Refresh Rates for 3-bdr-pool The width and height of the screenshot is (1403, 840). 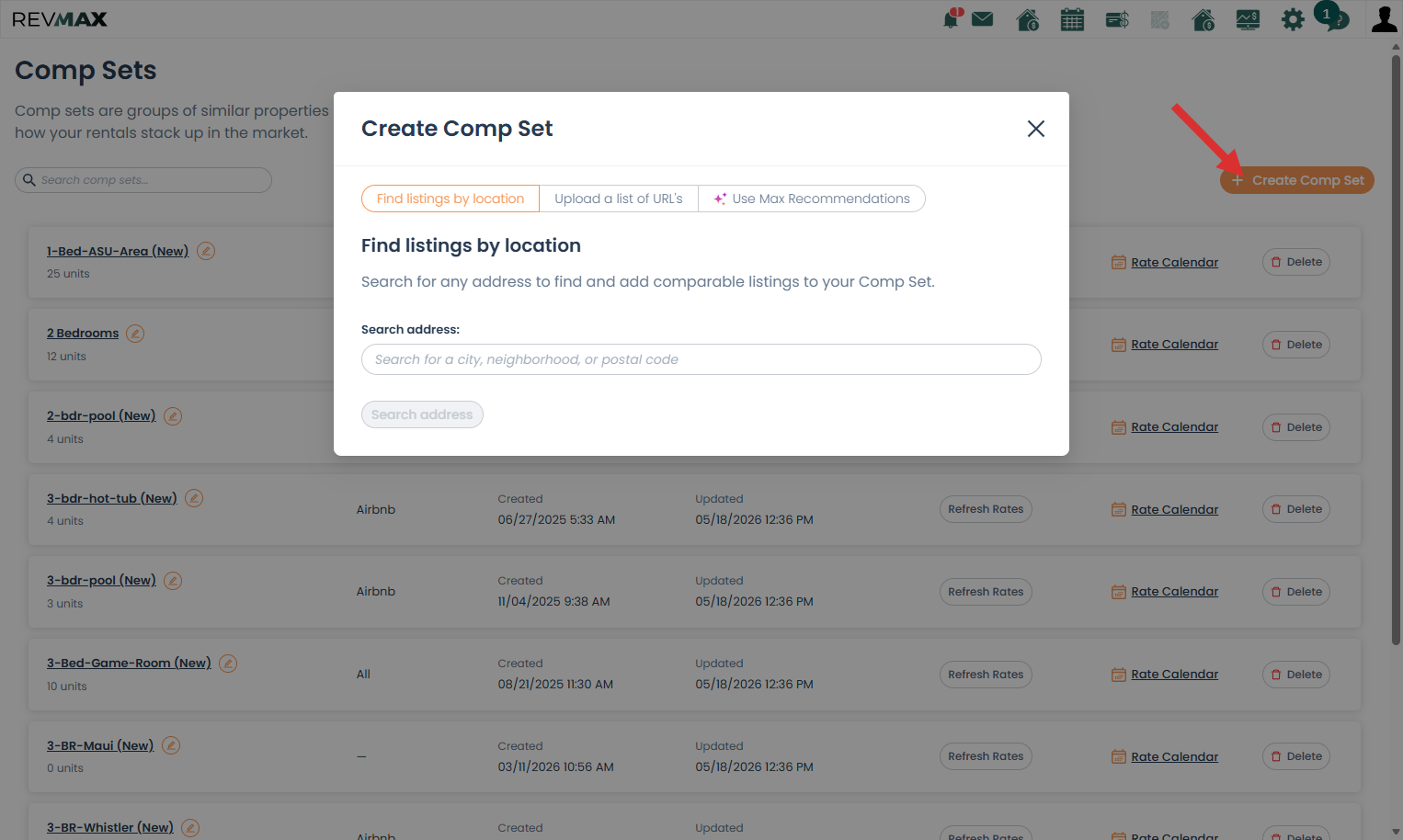[986, 592]
